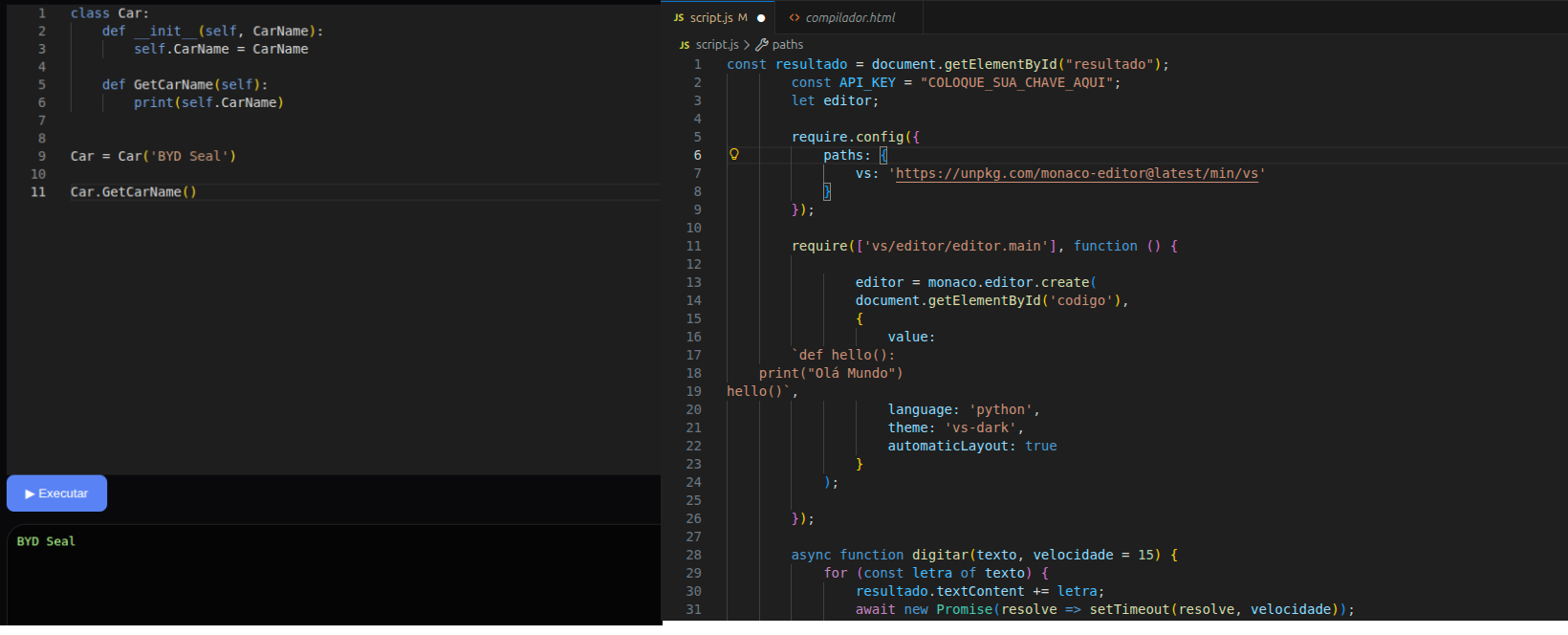Click 'await new Promise' on line 31
The width and height of the screenshot is (1568, 635).
925,609
